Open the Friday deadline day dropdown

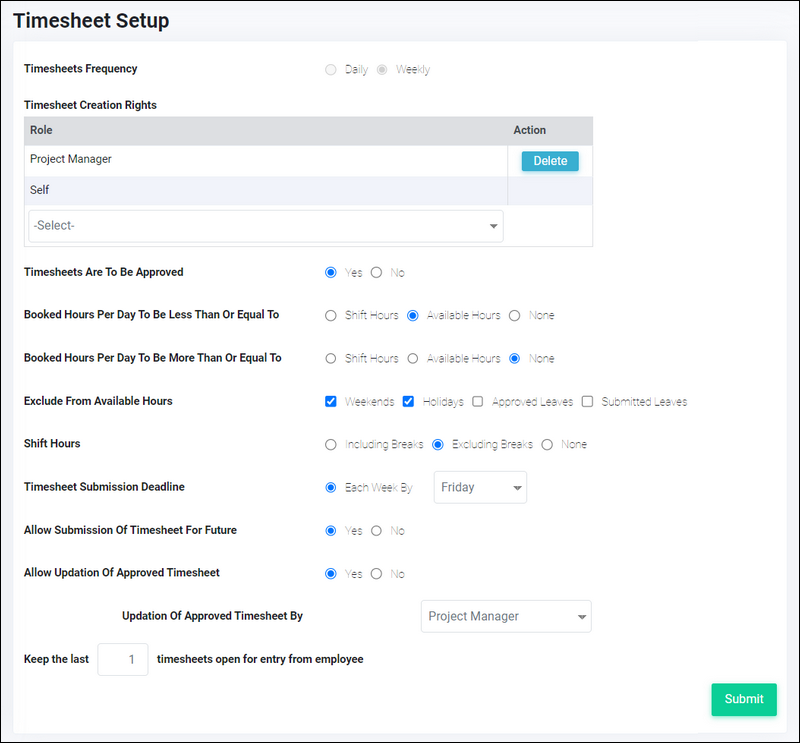(x=480, y=487)
